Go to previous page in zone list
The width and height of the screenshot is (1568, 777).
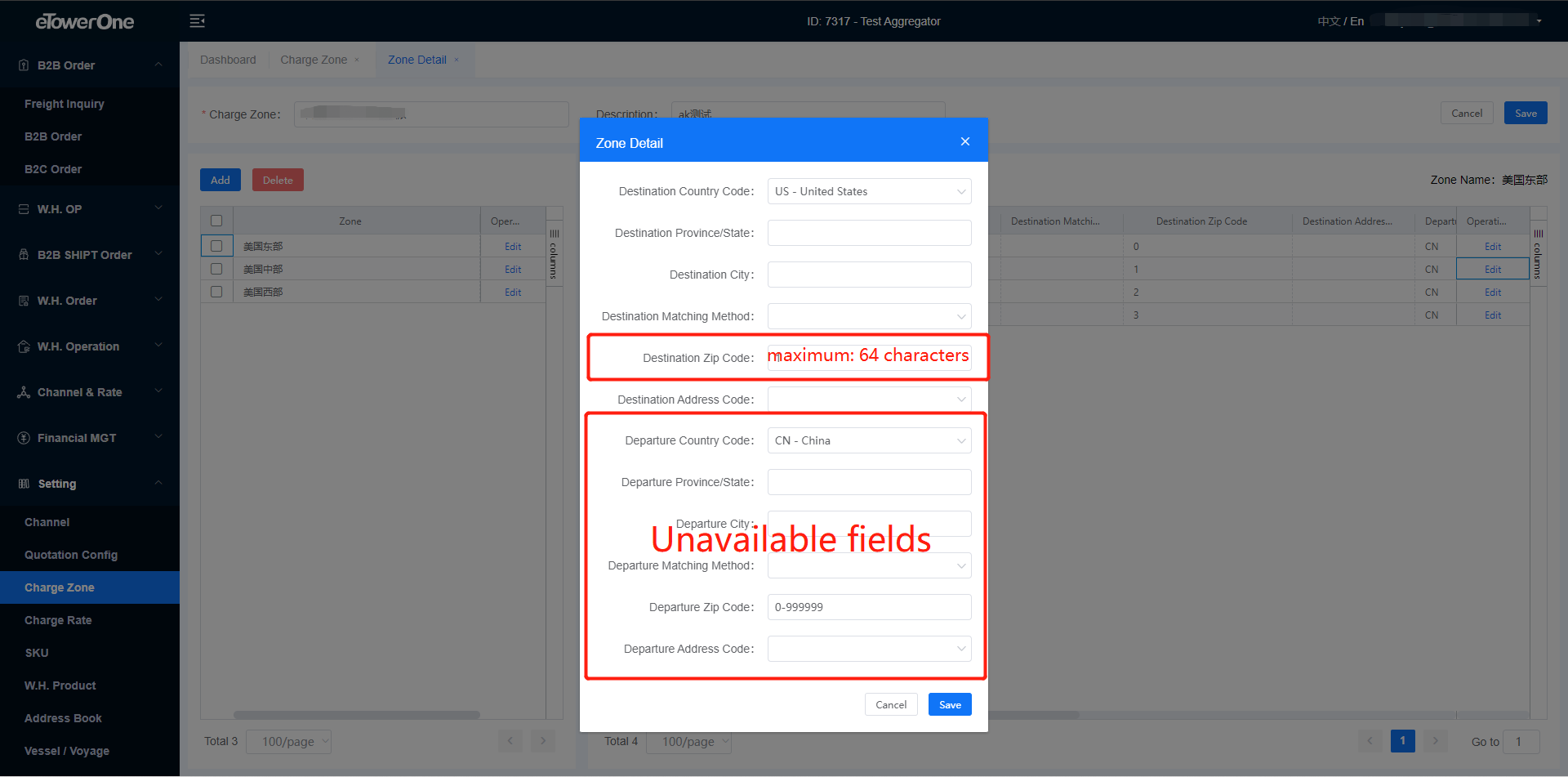(510, 741)
